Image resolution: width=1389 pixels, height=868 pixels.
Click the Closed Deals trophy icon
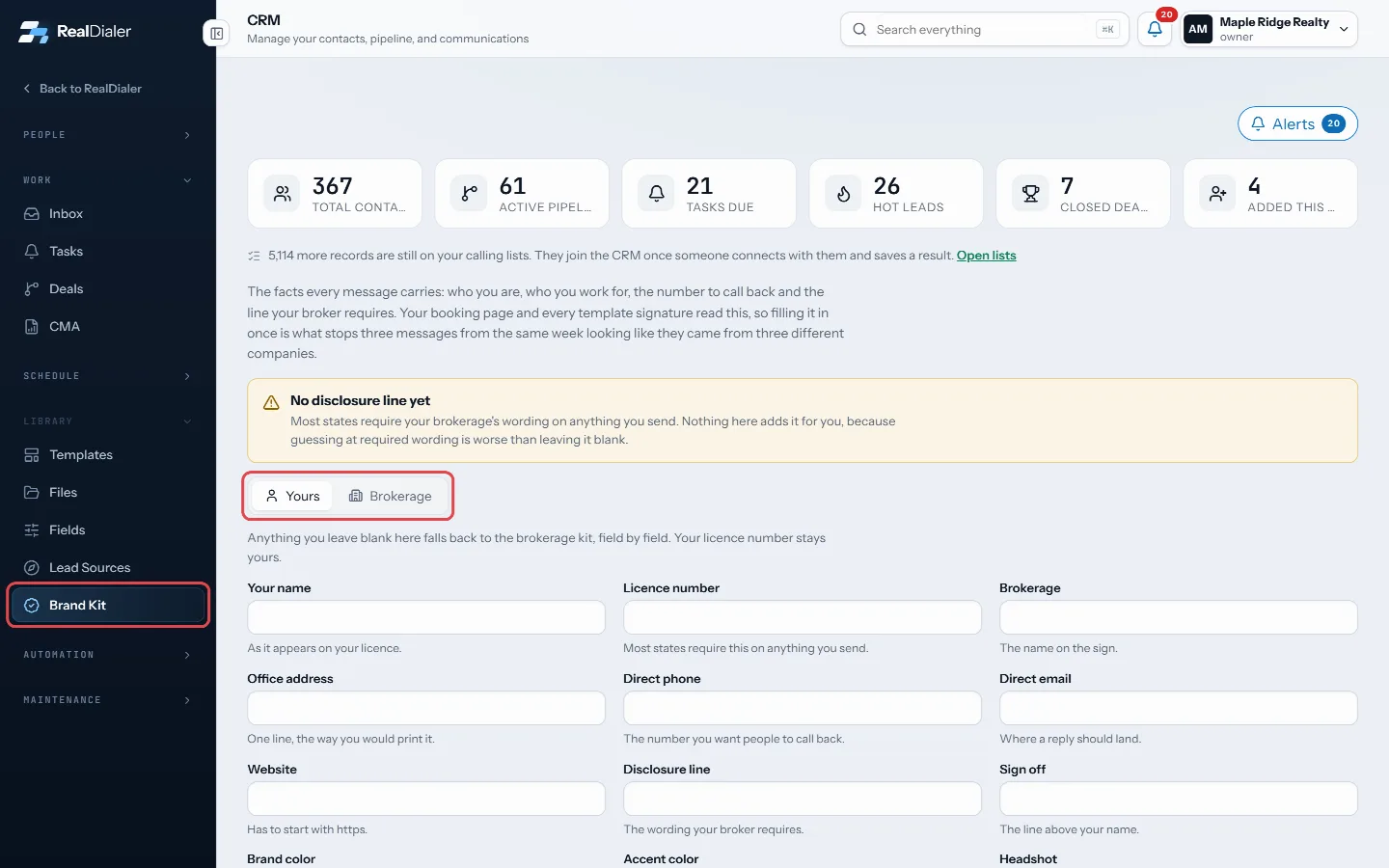click(x=1030, y=194)
